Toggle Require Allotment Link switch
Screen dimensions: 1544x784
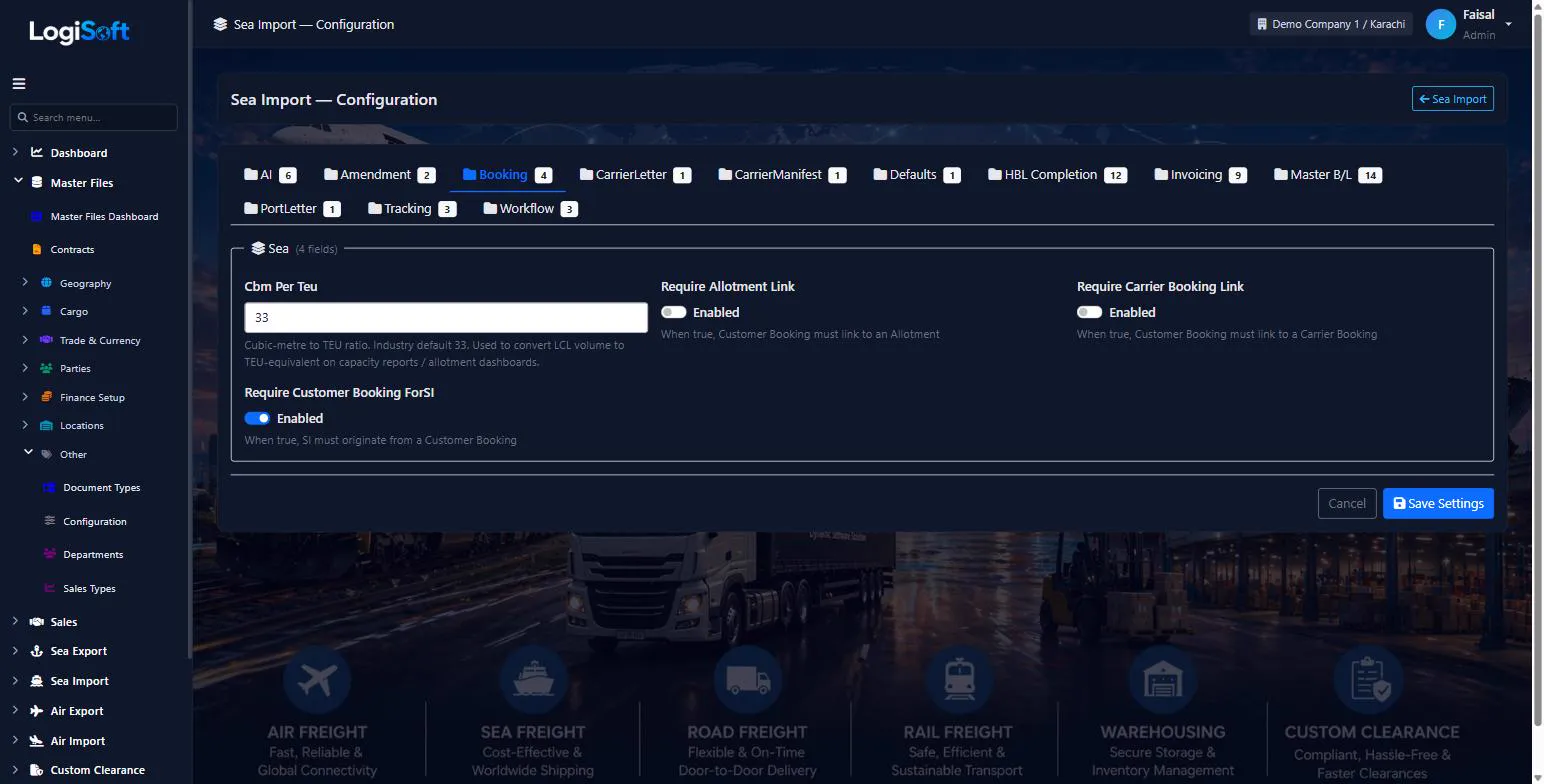673,312
